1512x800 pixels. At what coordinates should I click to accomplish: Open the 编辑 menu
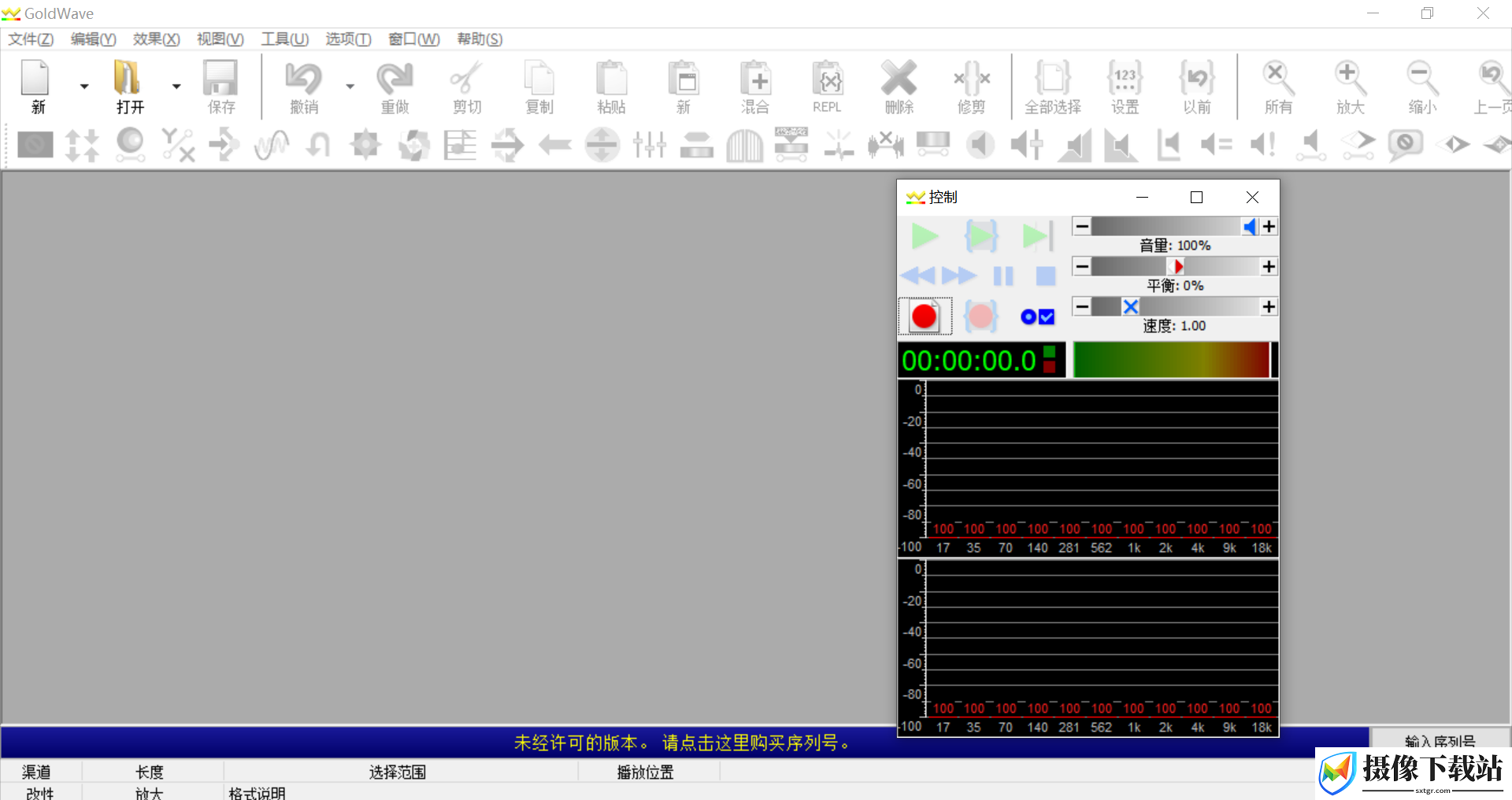pos(93,39)
